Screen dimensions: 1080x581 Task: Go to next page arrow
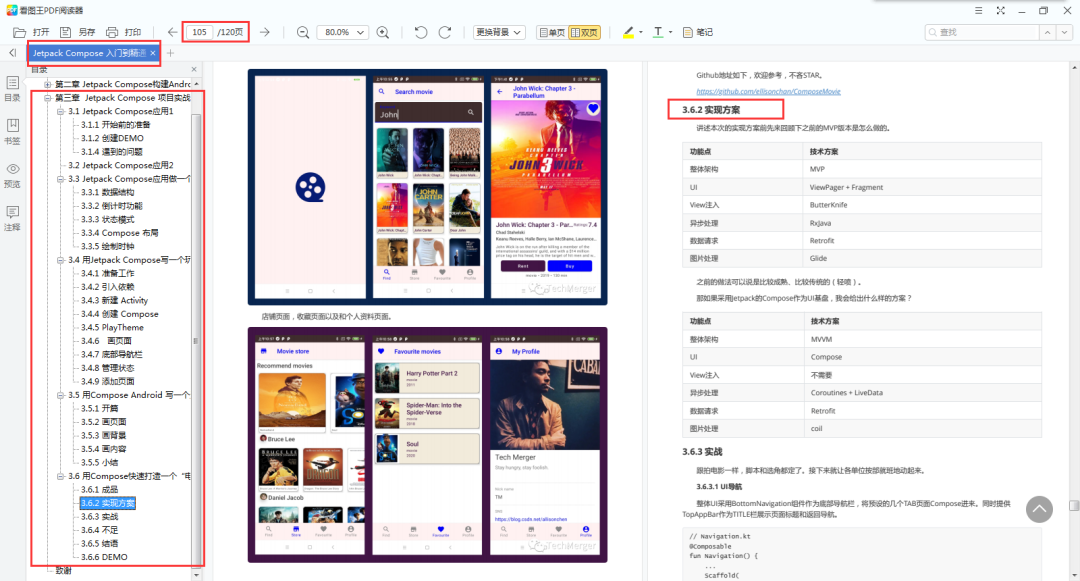[x=264, y=32]
